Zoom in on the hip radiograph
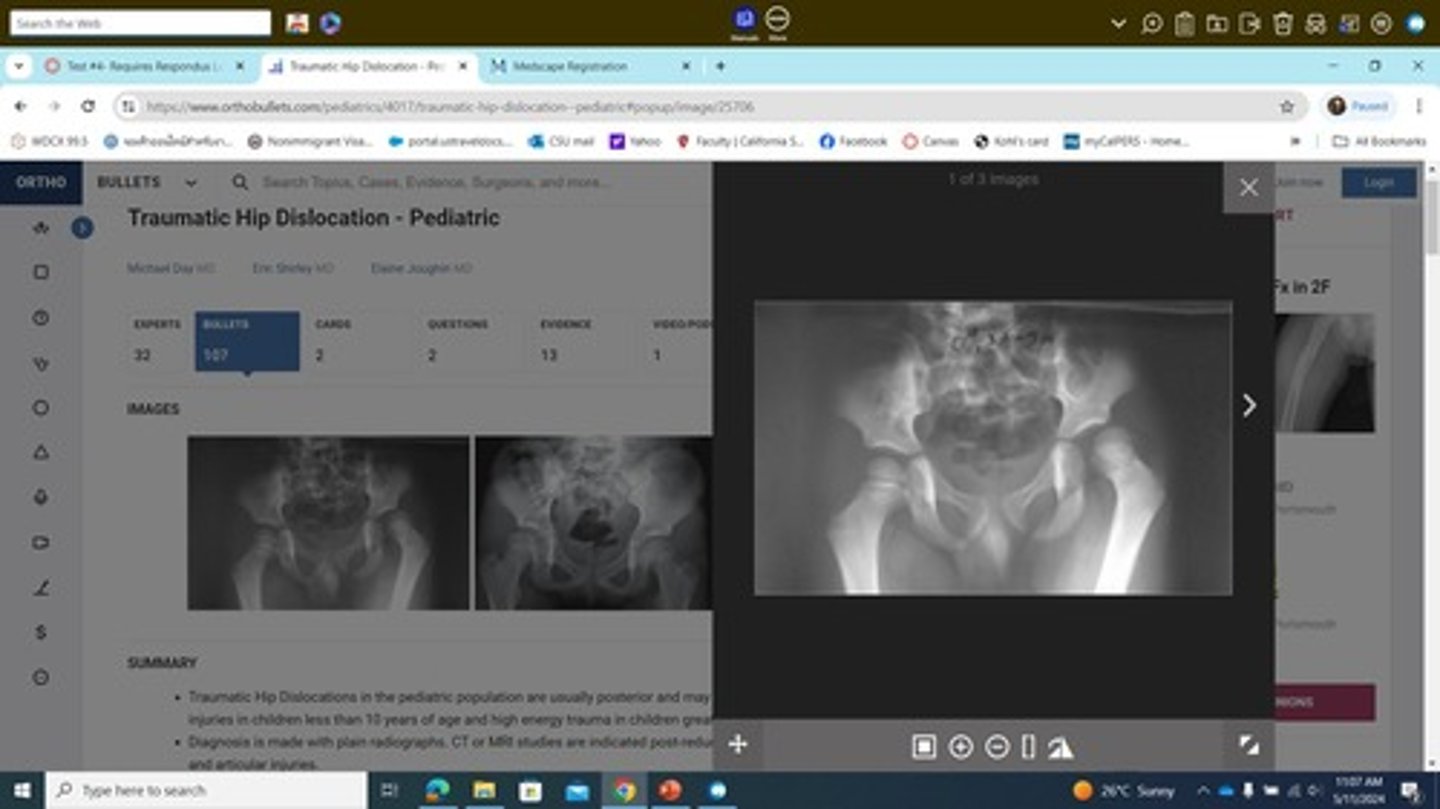The height and width of the screenshot is (809, 1440). tap(960, 747)
